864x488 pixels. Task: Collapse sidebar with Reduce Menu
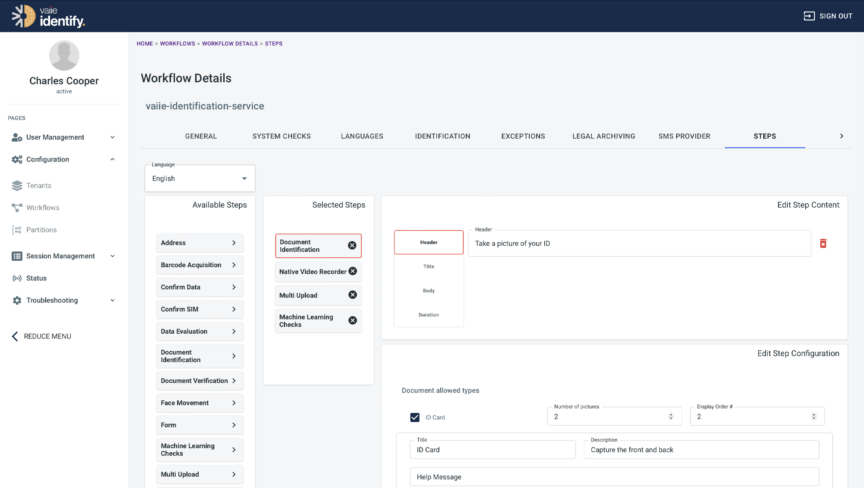tap(47, 336)
